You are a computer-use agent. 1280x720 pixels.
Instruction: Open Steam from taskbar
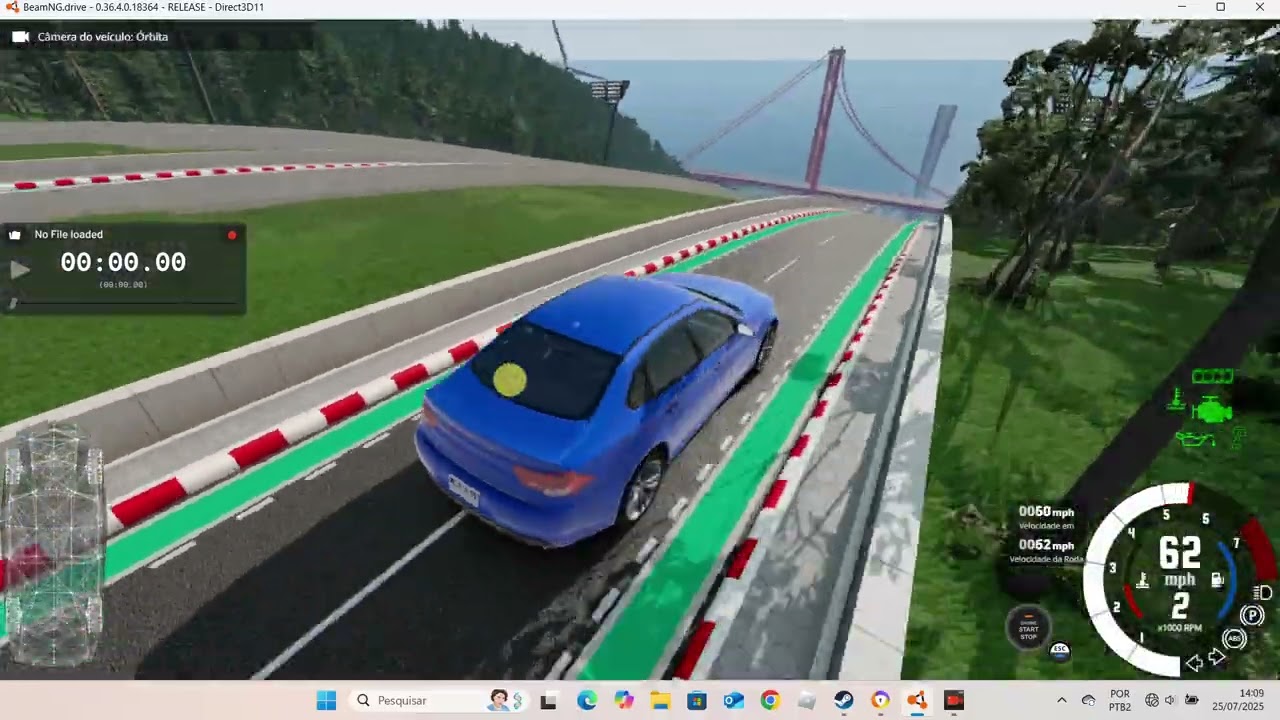pyautogui.click(x=844, y=700)
